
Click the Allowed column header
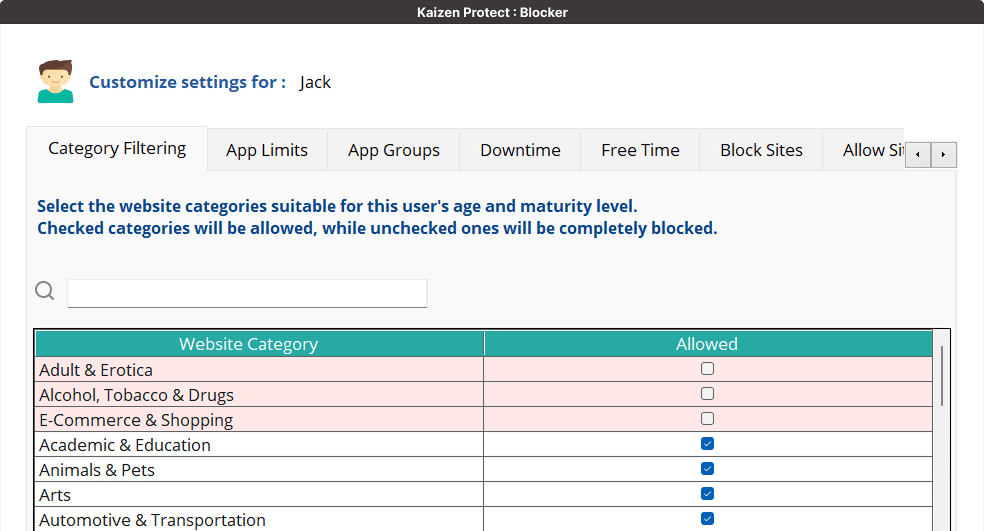[x=707, y=344]
